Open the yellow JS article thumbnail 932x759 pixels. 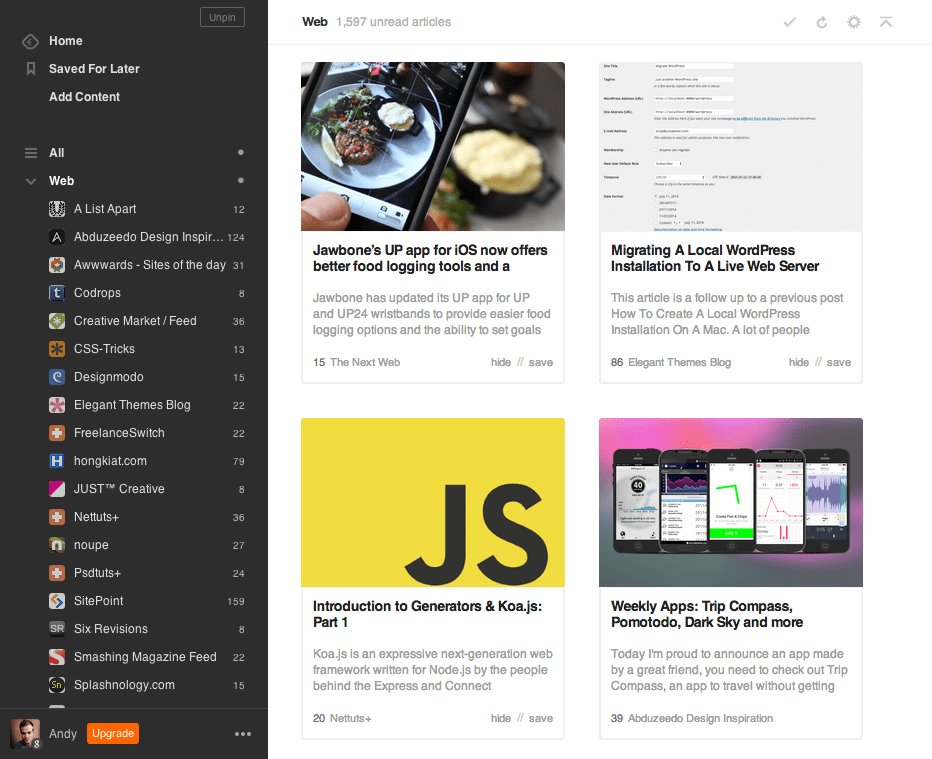(432, 502)
